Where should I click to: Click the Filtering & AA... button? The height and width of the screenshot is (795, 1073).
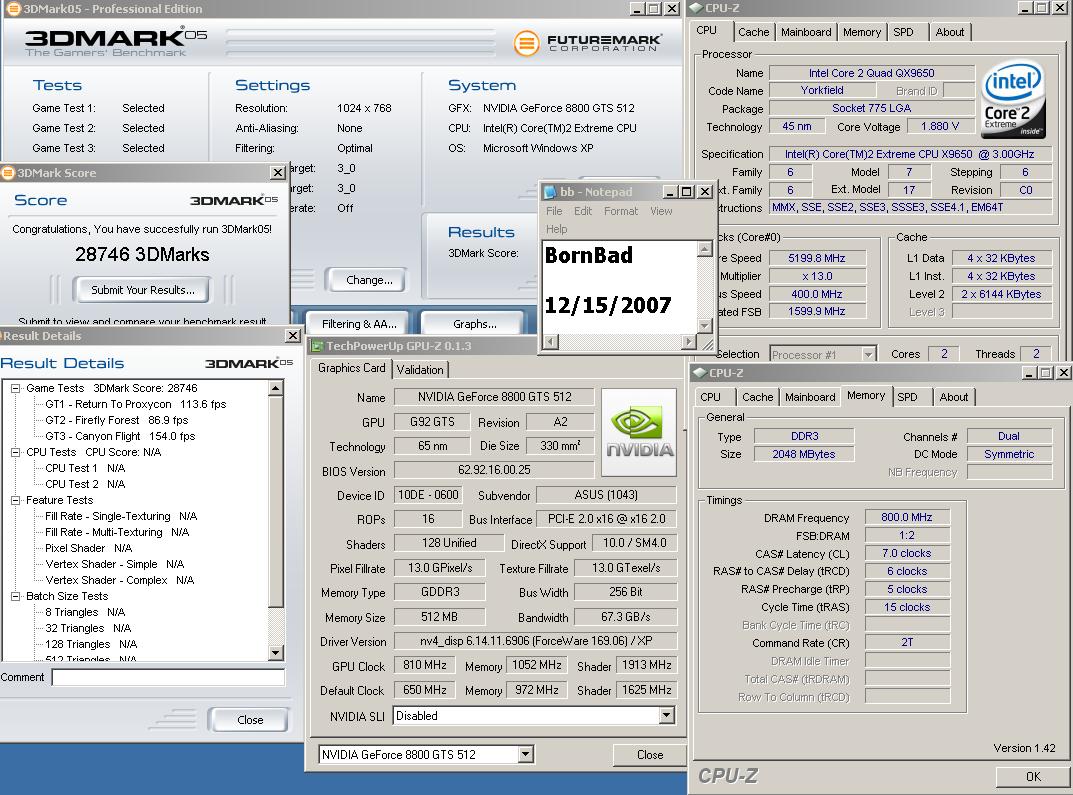(359, 324)
